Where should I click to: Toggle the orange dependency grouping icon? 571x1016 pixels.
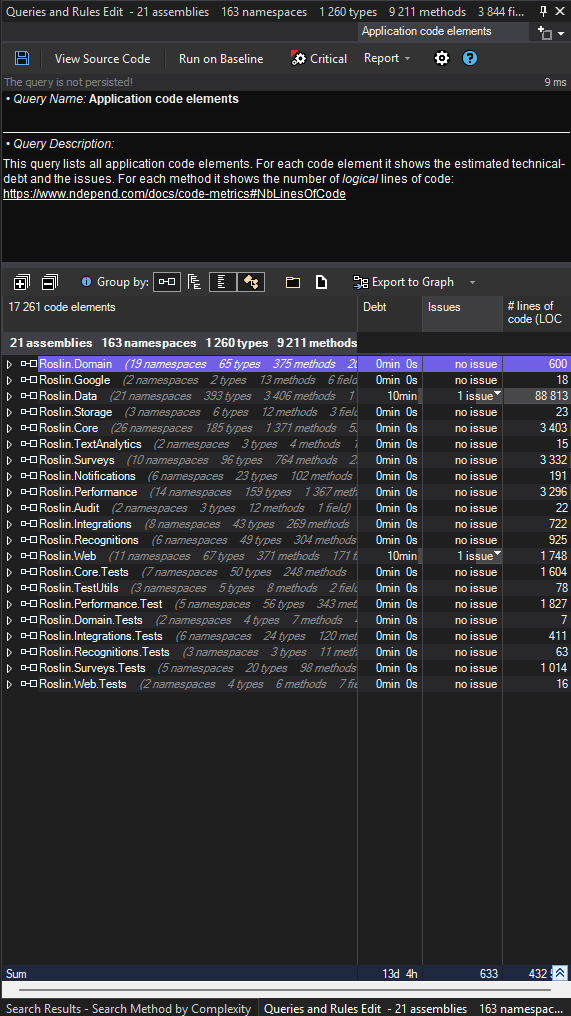[251, 282]
